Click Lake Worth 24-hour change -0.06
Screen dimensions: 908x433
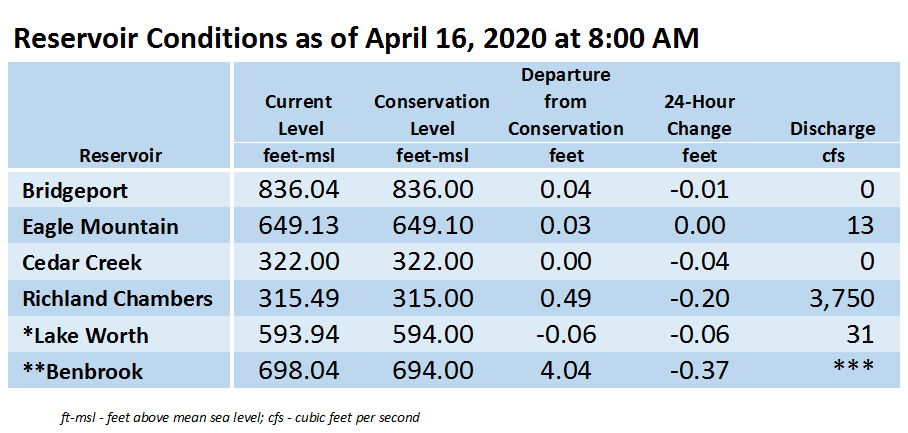point(700,335)
